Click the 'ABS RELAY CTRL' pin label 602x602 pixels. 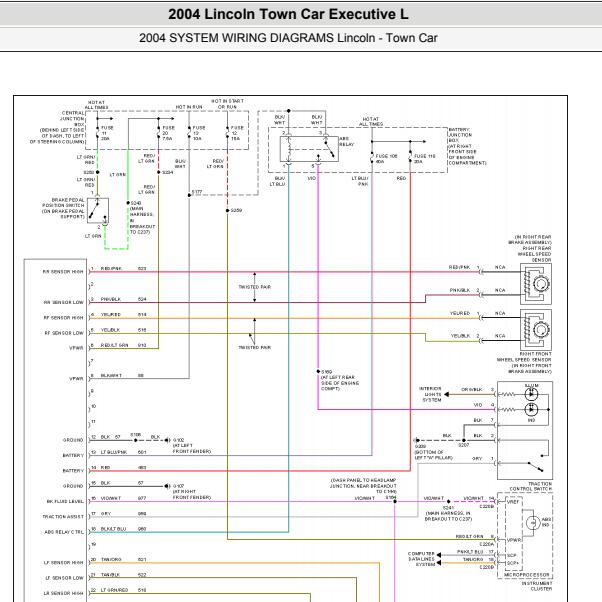tap(64, 532)
